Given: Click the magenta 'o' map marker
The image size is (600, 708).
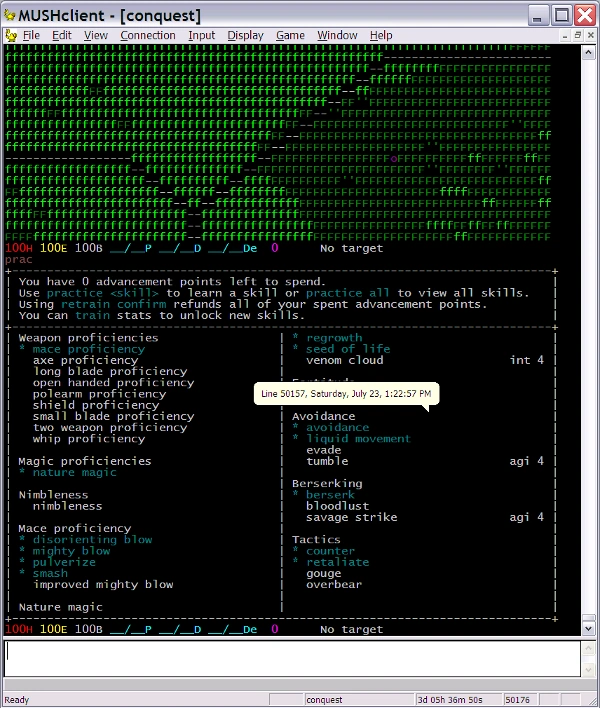Looking at the screenshot, I should point(394,159).
